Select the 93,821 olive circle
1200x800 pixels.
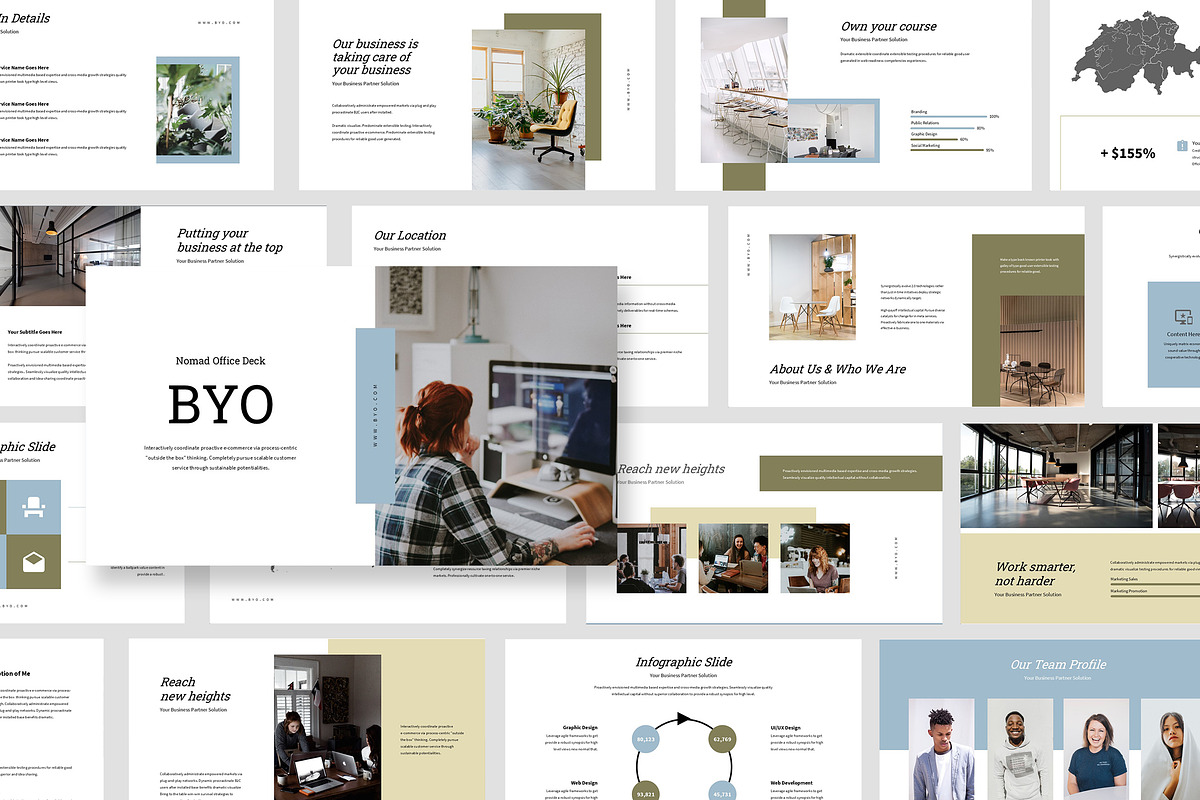[x=645, y=792]
